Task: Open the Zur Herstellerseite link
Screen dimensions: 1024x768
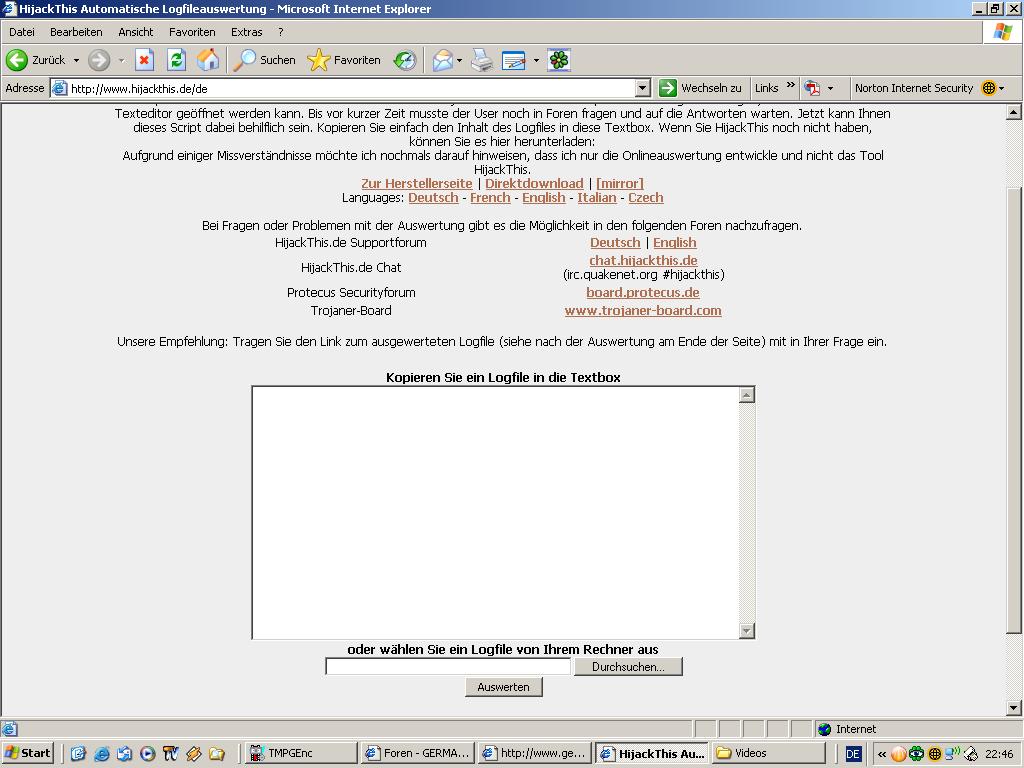Action: pos(417,184)
